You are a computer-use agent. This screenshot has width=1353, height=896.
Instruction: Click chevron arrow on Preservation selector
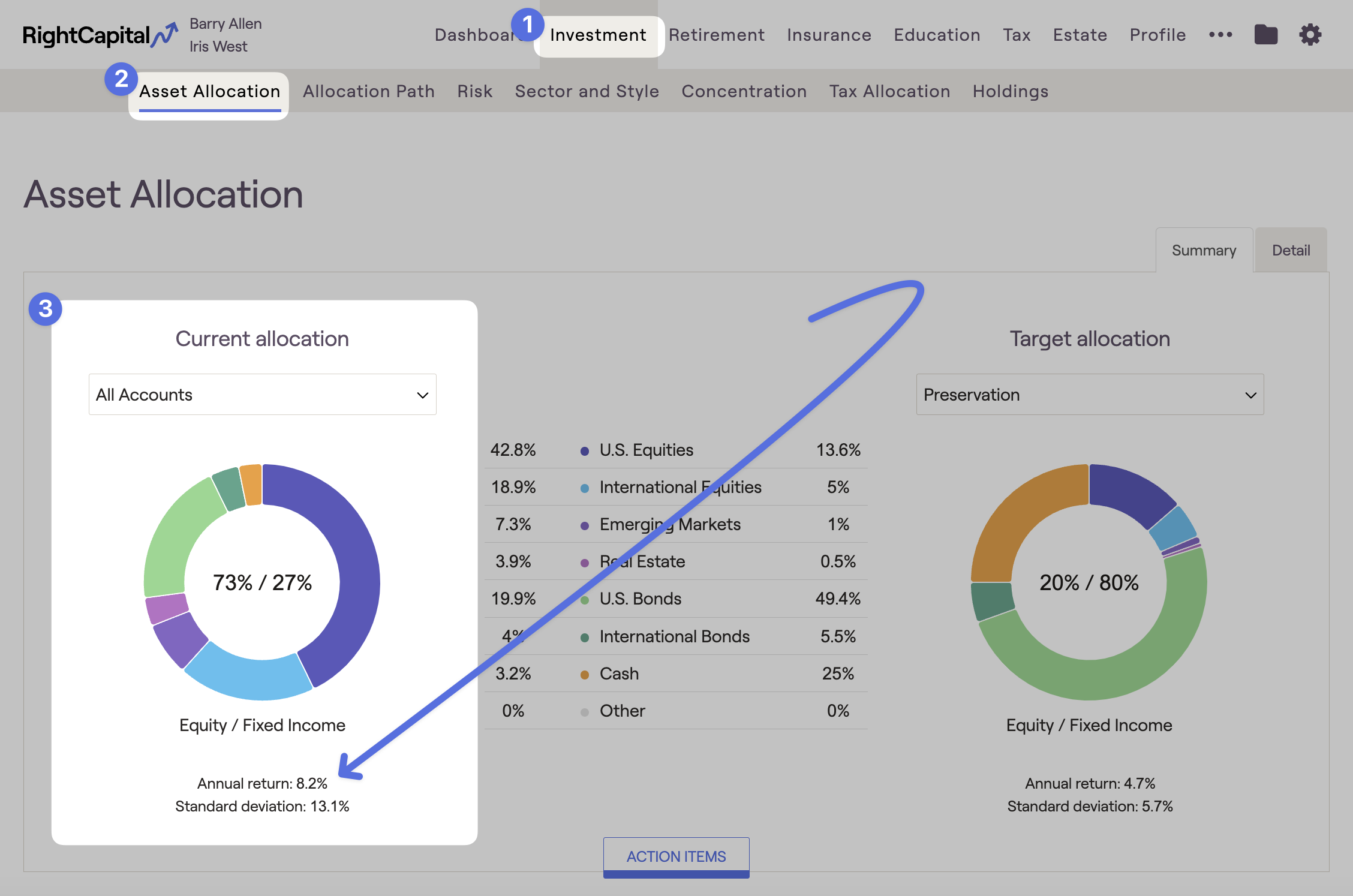pos(1250,395)
